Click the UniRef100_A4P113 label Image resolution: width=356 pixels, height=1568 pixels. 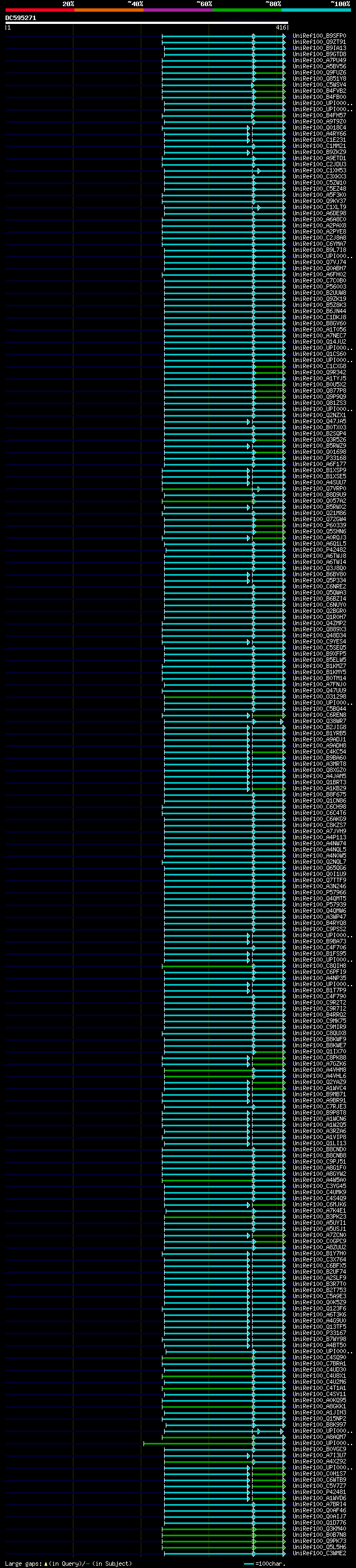(x=319, y=837)
